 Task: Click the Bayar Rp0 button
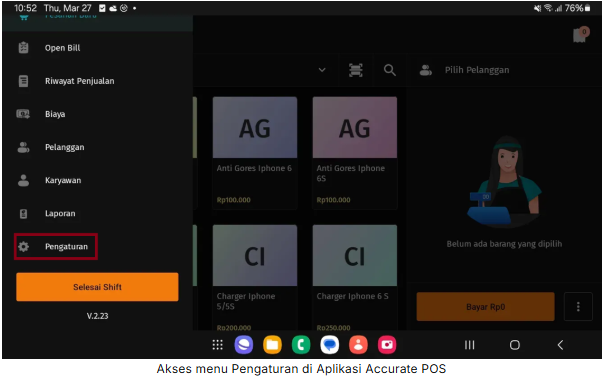(x=485, y=306)
